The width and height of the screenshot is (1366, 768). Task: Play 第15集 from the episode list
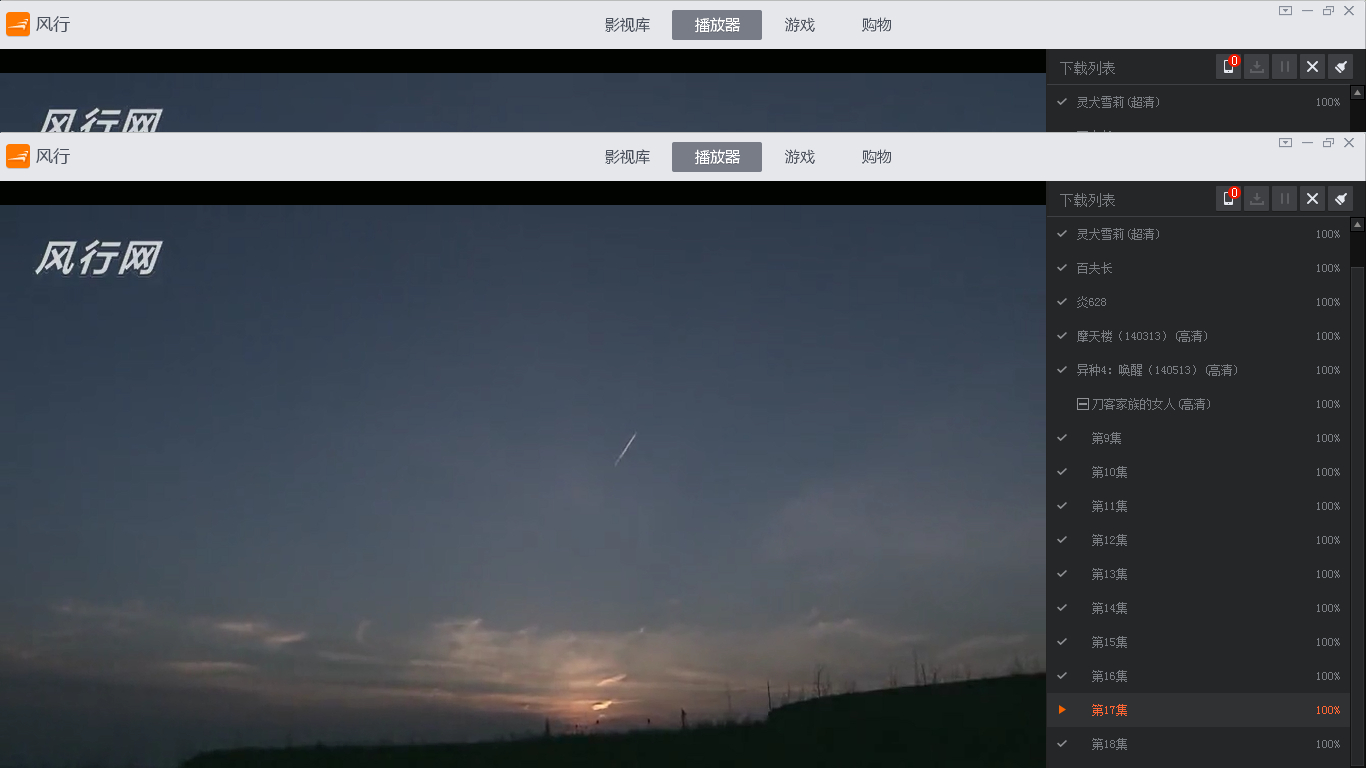pyautogui.click(x=1198, y=642)
